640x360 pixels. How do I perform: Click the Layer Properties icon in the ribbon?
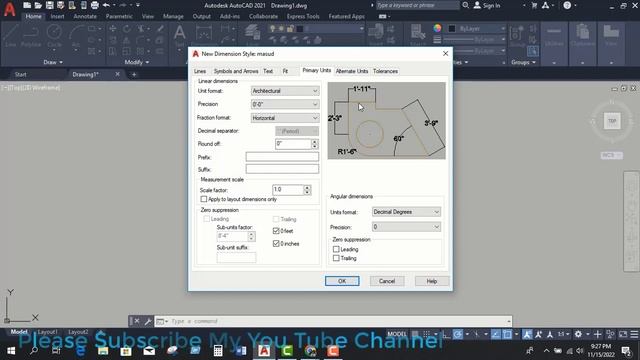point(253,33)
